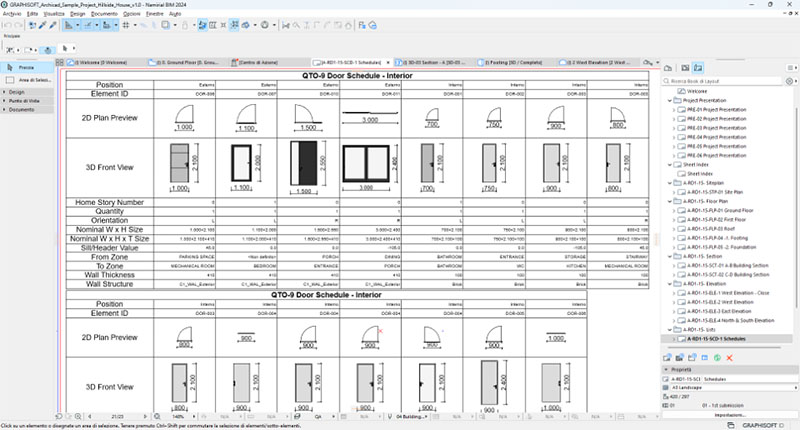
Task: Expand the Proprietà panel section
Action: pyautogui.click(x=668, y=370)
